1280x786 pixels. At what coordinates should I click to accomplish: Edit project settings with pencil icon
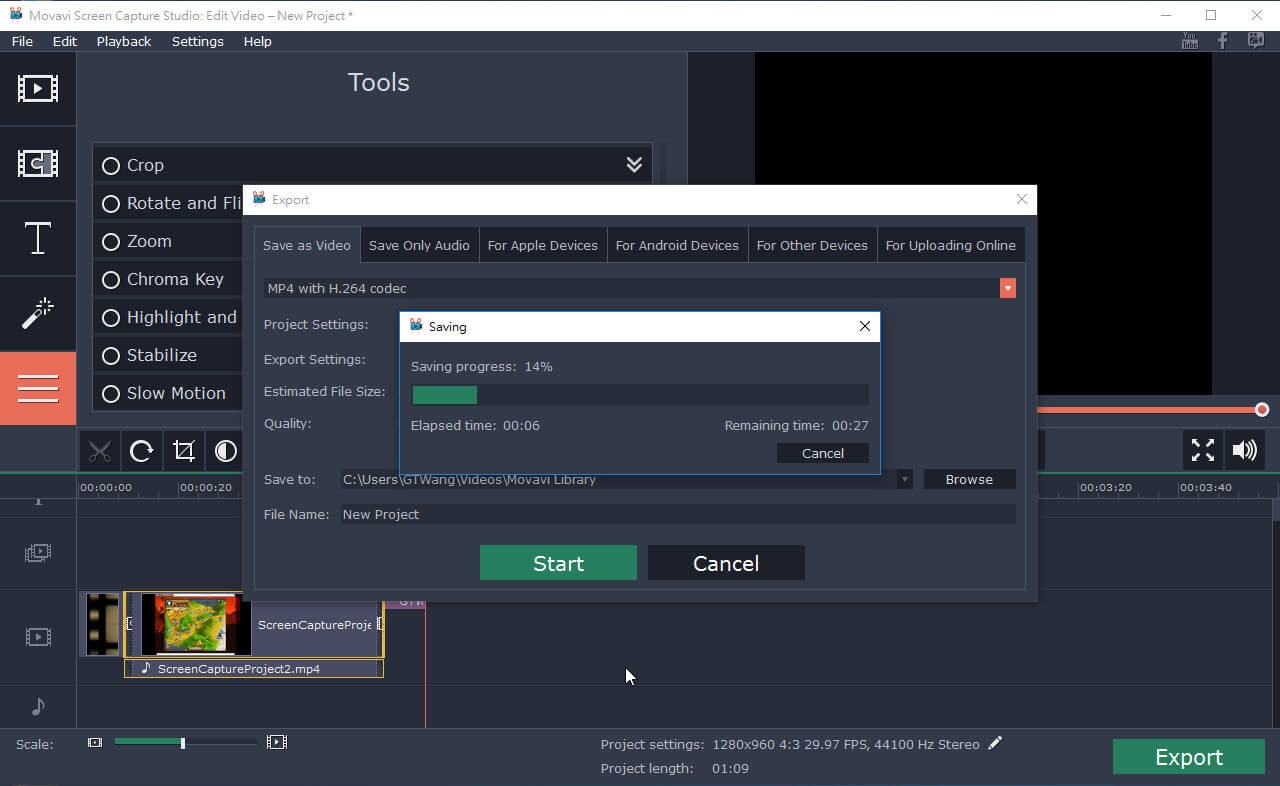pyautogui.click(x=994, y=743)
